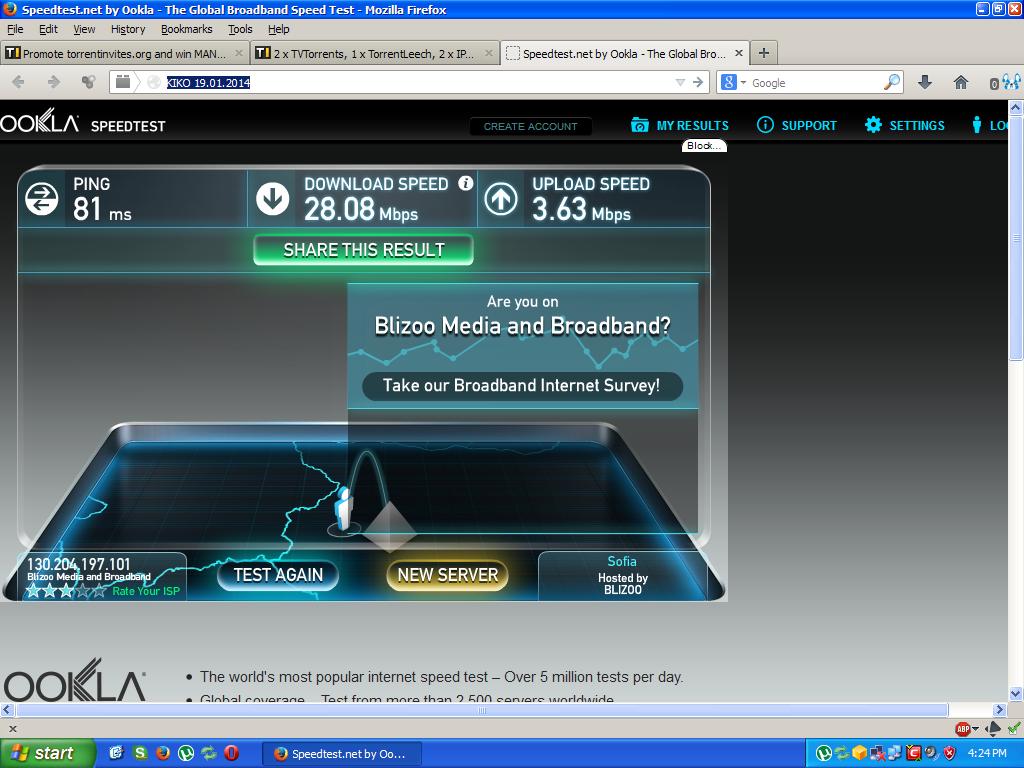The height and width of the screenshot is (768, 1024).
Task: Click the Support info circle icon
Action: coord(765,125)
